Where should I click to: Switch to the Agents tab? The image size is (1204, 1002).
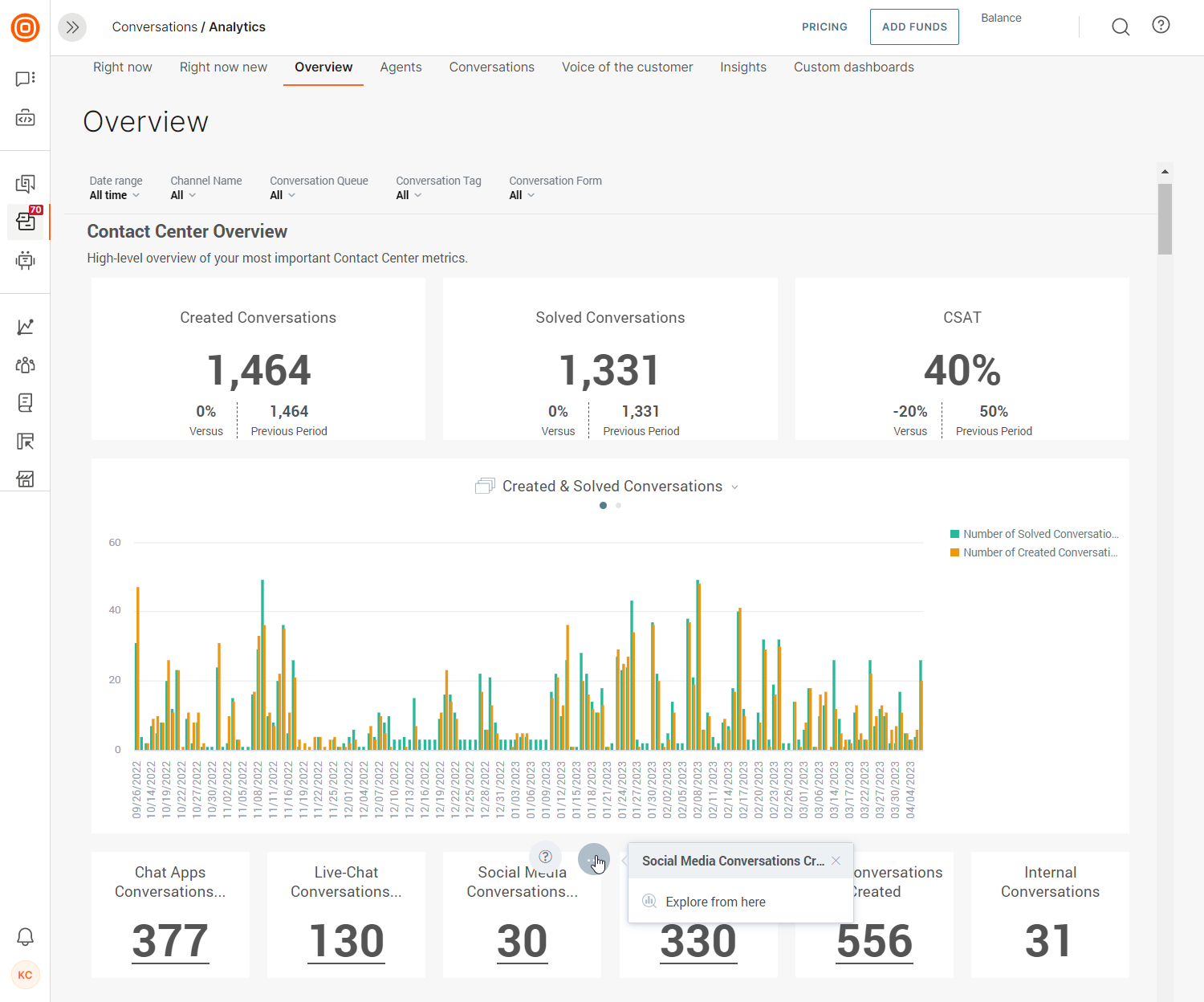pos(401,67)
